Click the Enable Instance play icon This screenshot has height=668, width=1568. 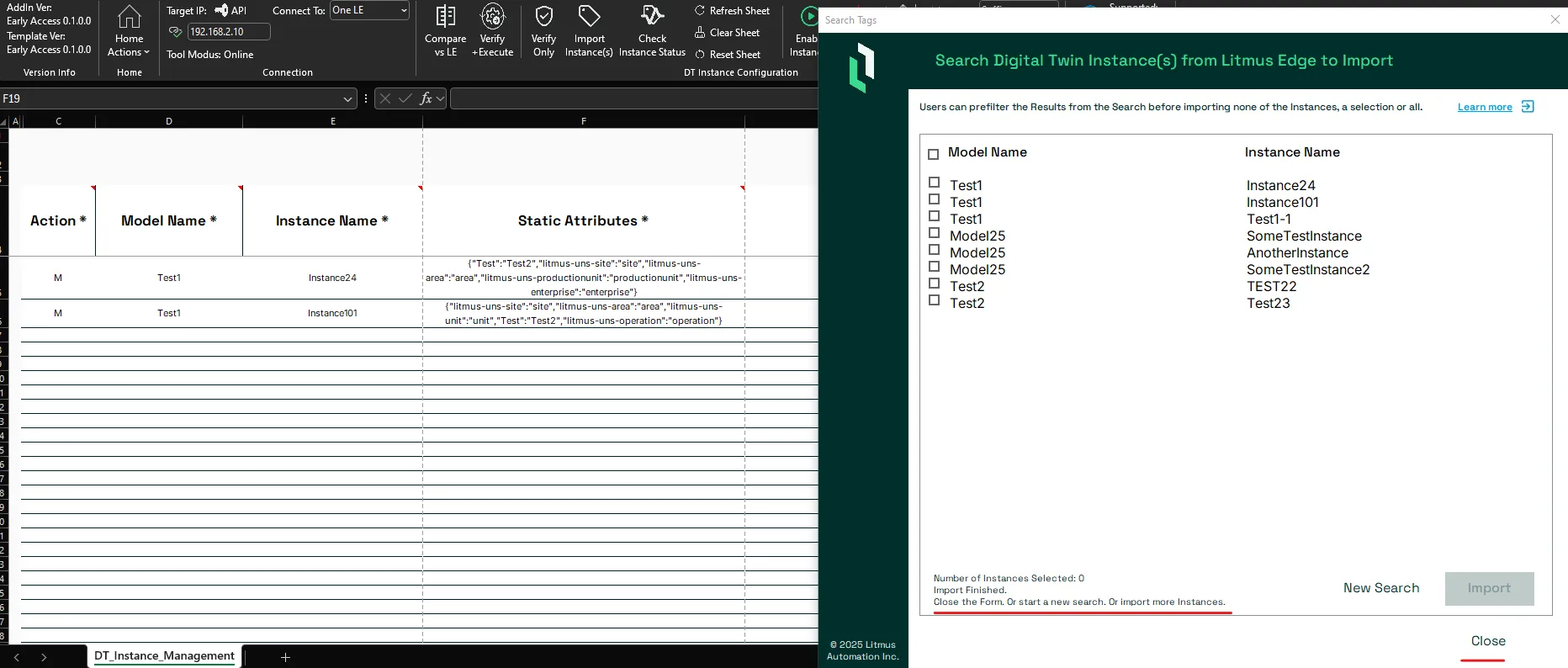(808, 16)
